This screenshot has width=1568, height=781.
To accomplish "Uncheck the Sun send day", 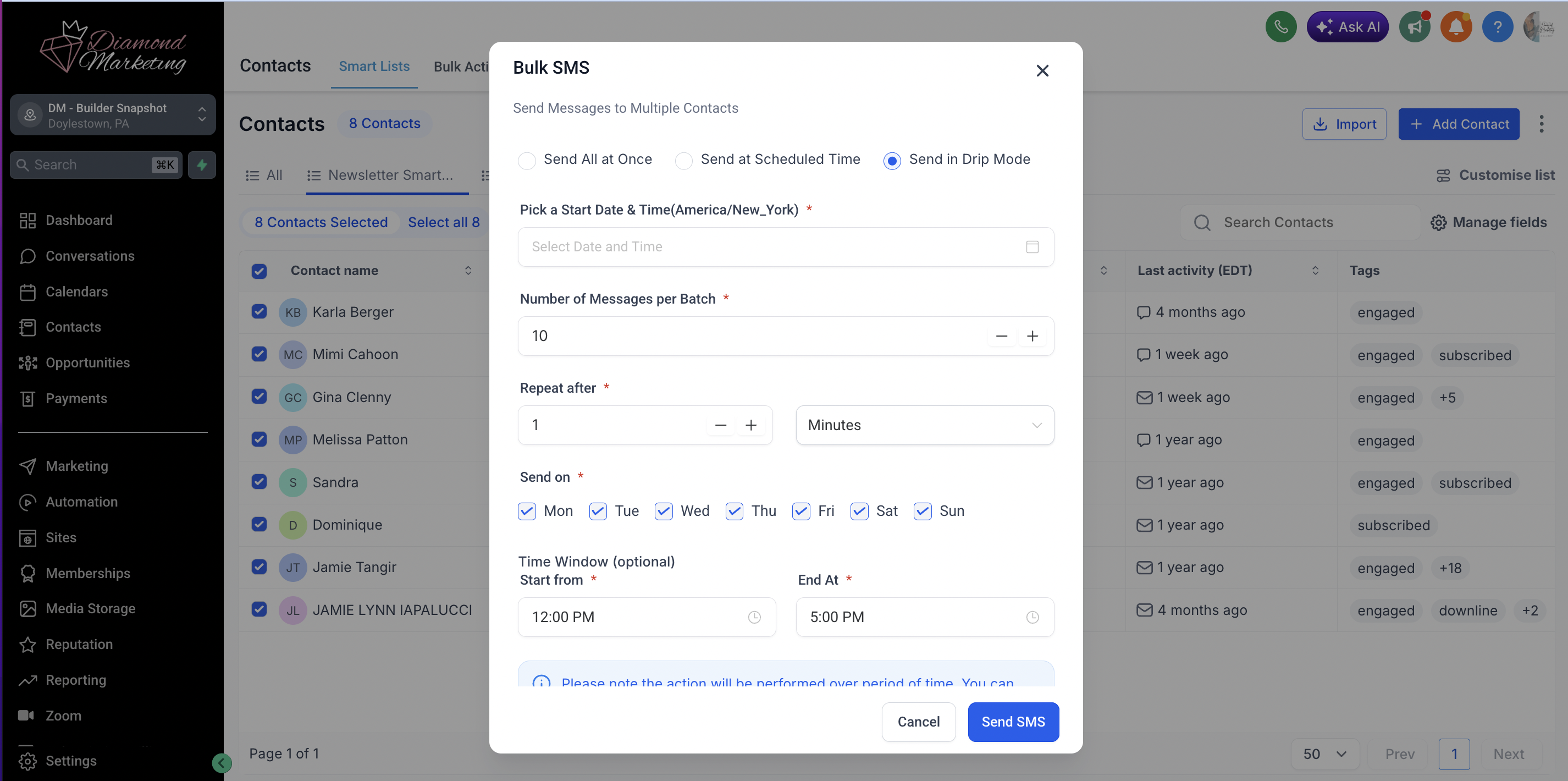I will 922,512.
